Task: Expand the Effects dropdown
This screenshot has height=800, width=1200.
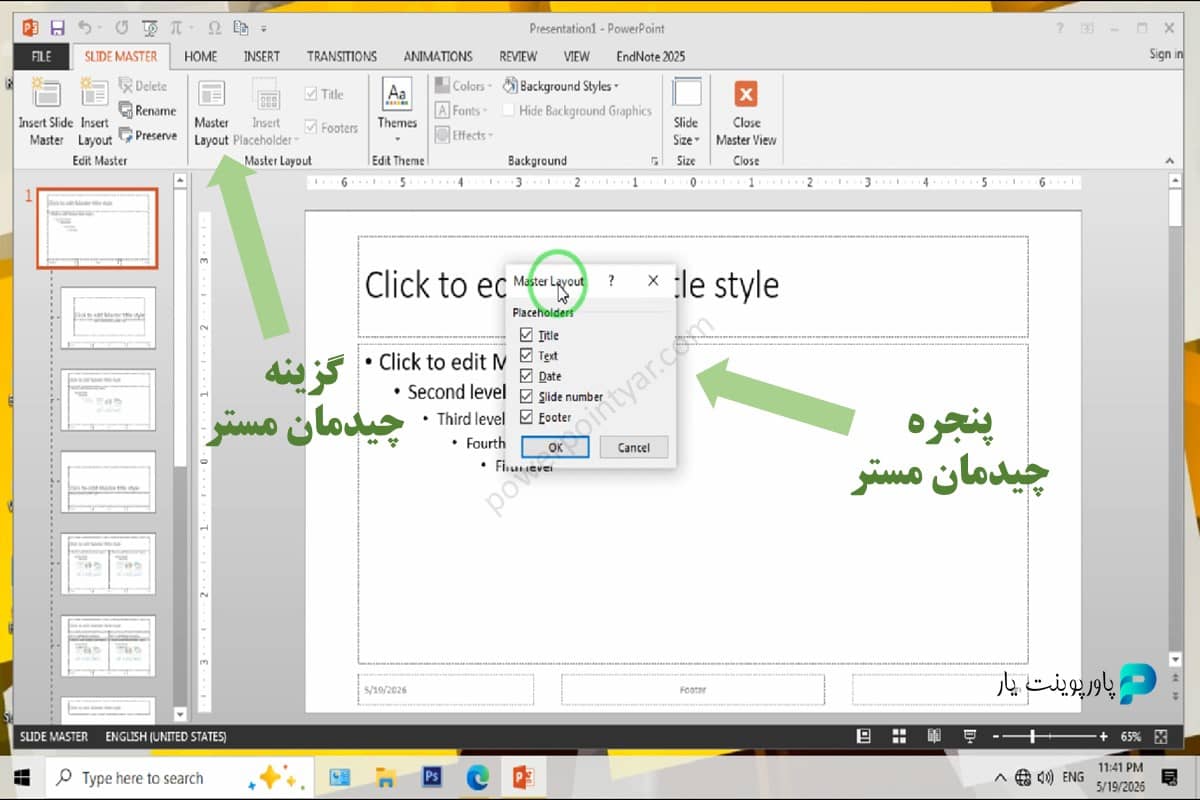Action: coord(464,135)
